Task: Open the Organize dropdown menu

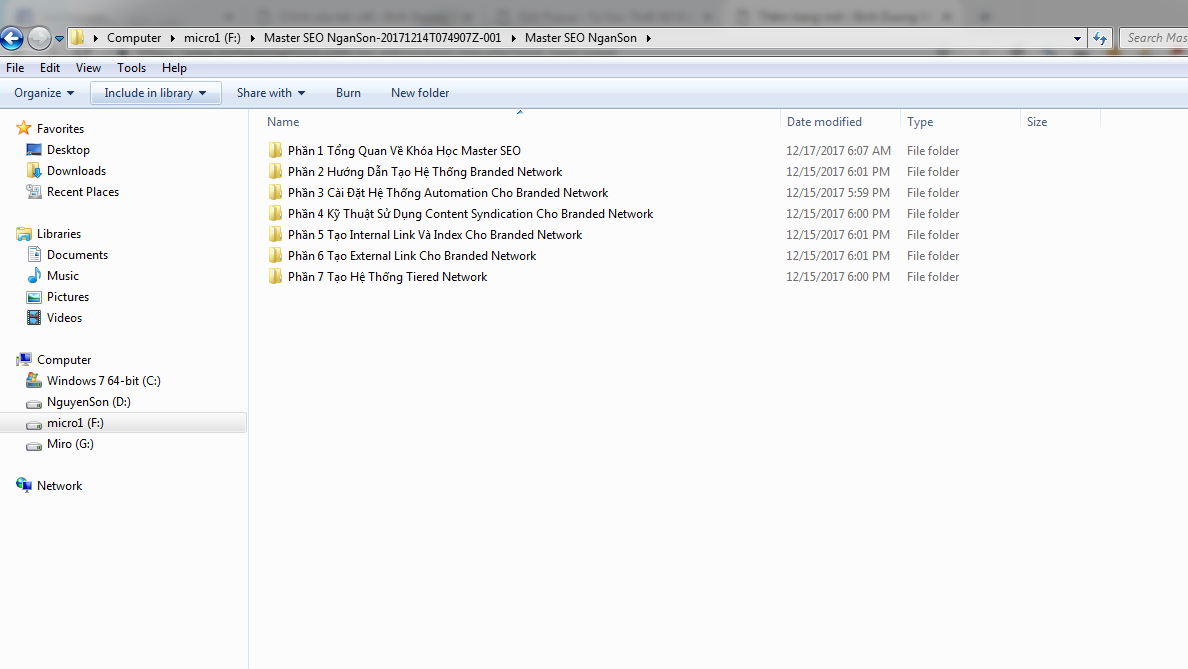Action: (x=44, y=92)
